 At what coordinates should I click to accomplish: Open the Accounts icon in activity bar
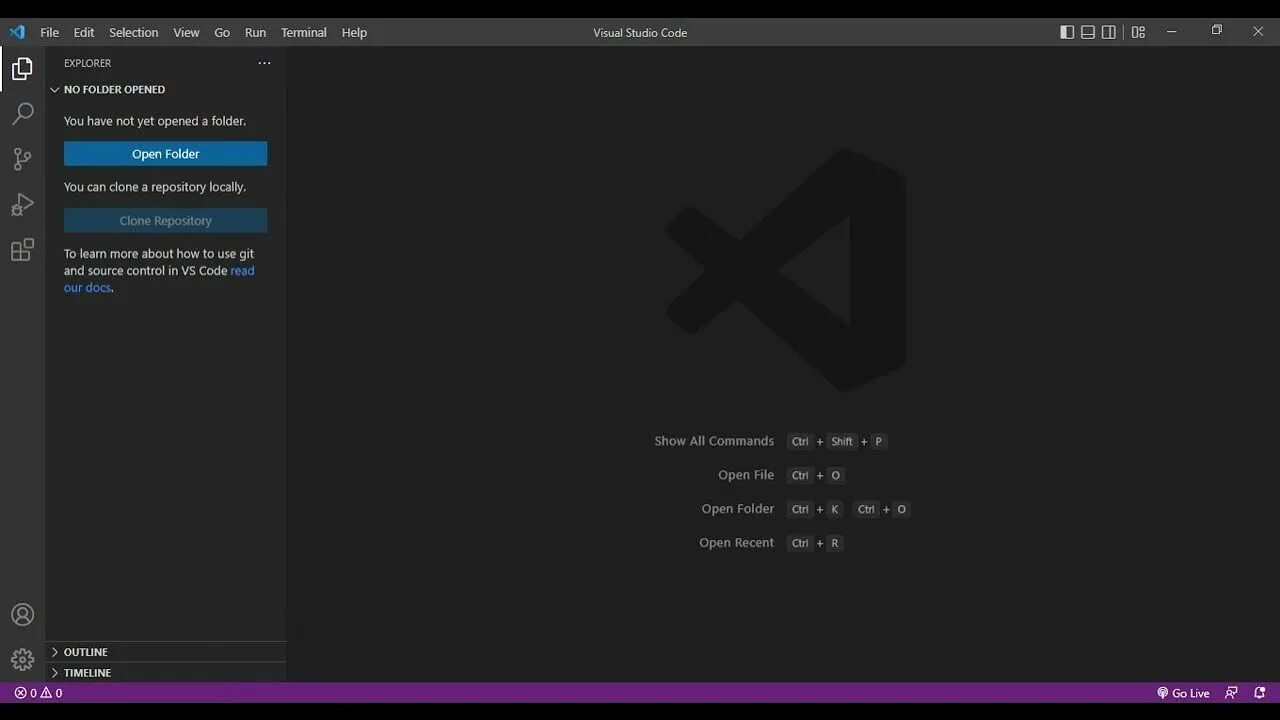click(22, 615)
